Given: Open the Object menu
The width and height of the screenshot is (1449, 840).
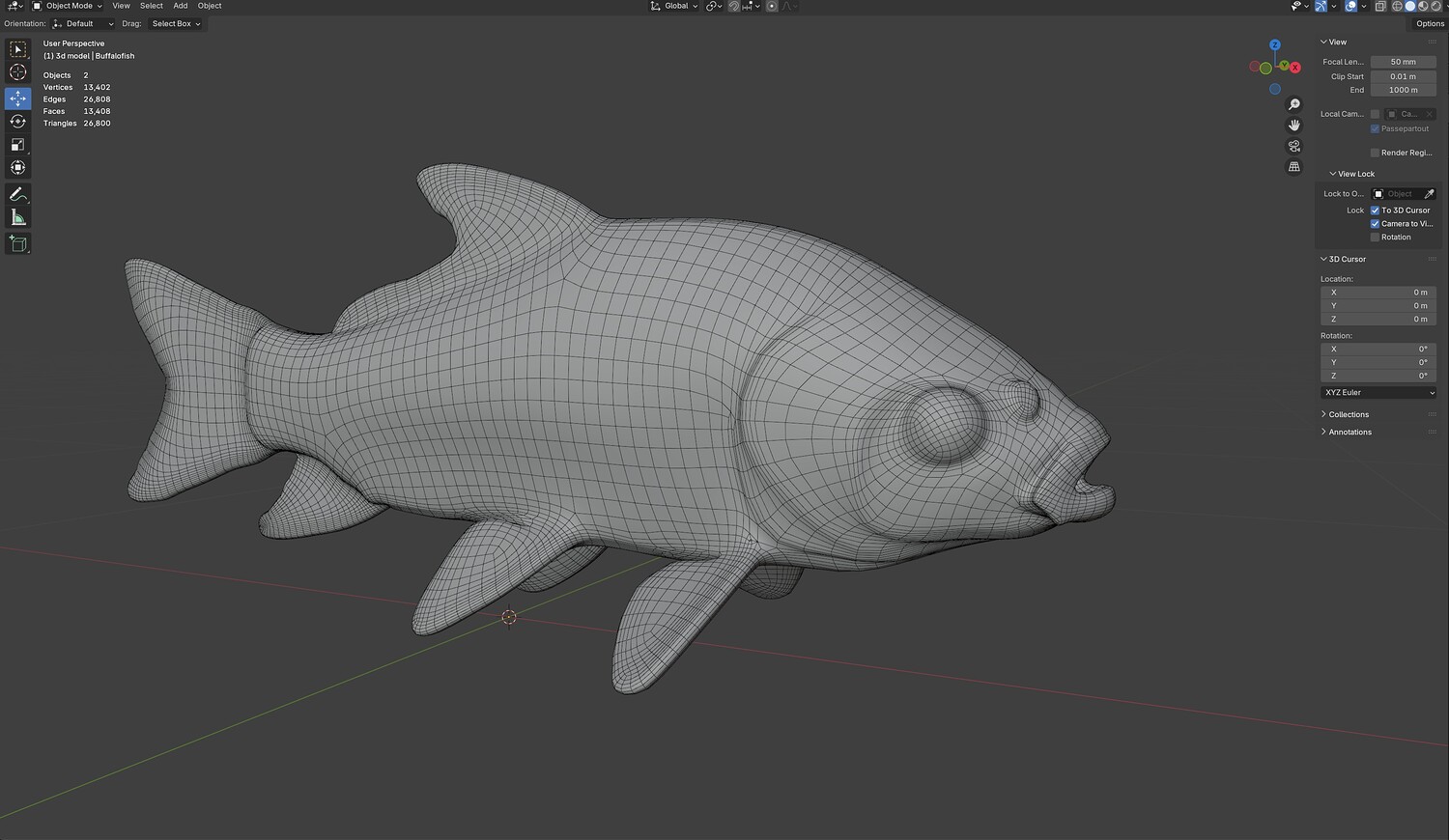Looking at the screenshot, I should point(210,6).
